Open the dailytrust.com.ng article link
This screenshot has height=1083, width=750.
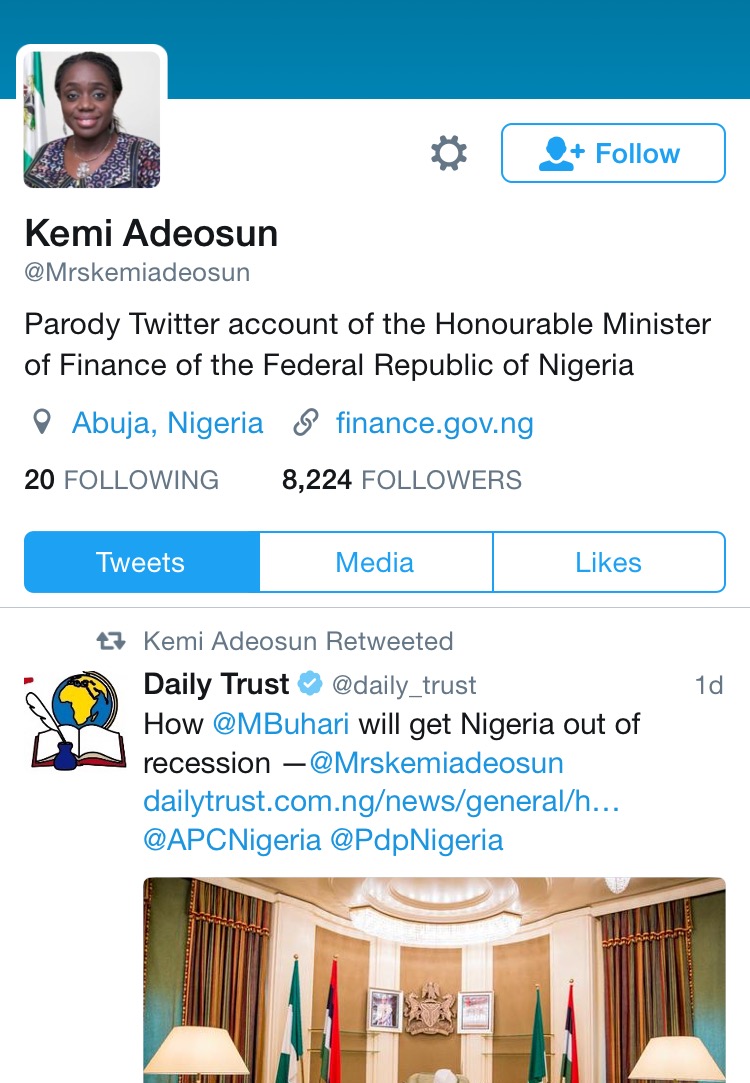[381, 801]
